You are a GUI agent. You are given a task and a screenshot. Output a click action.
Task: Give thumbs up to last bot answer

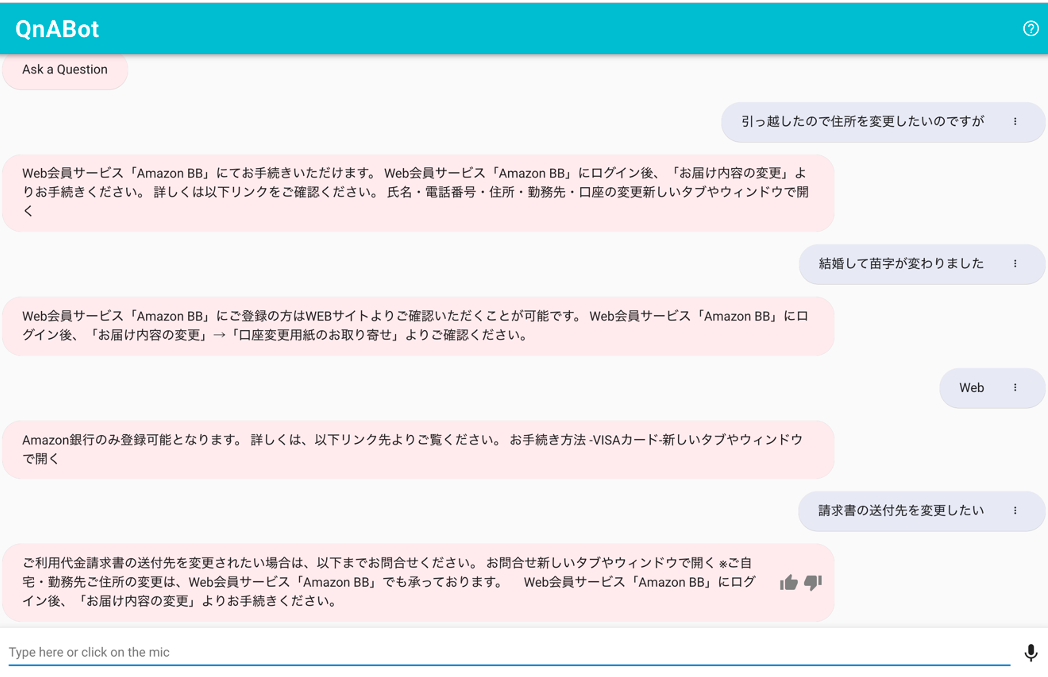(789, 583)
